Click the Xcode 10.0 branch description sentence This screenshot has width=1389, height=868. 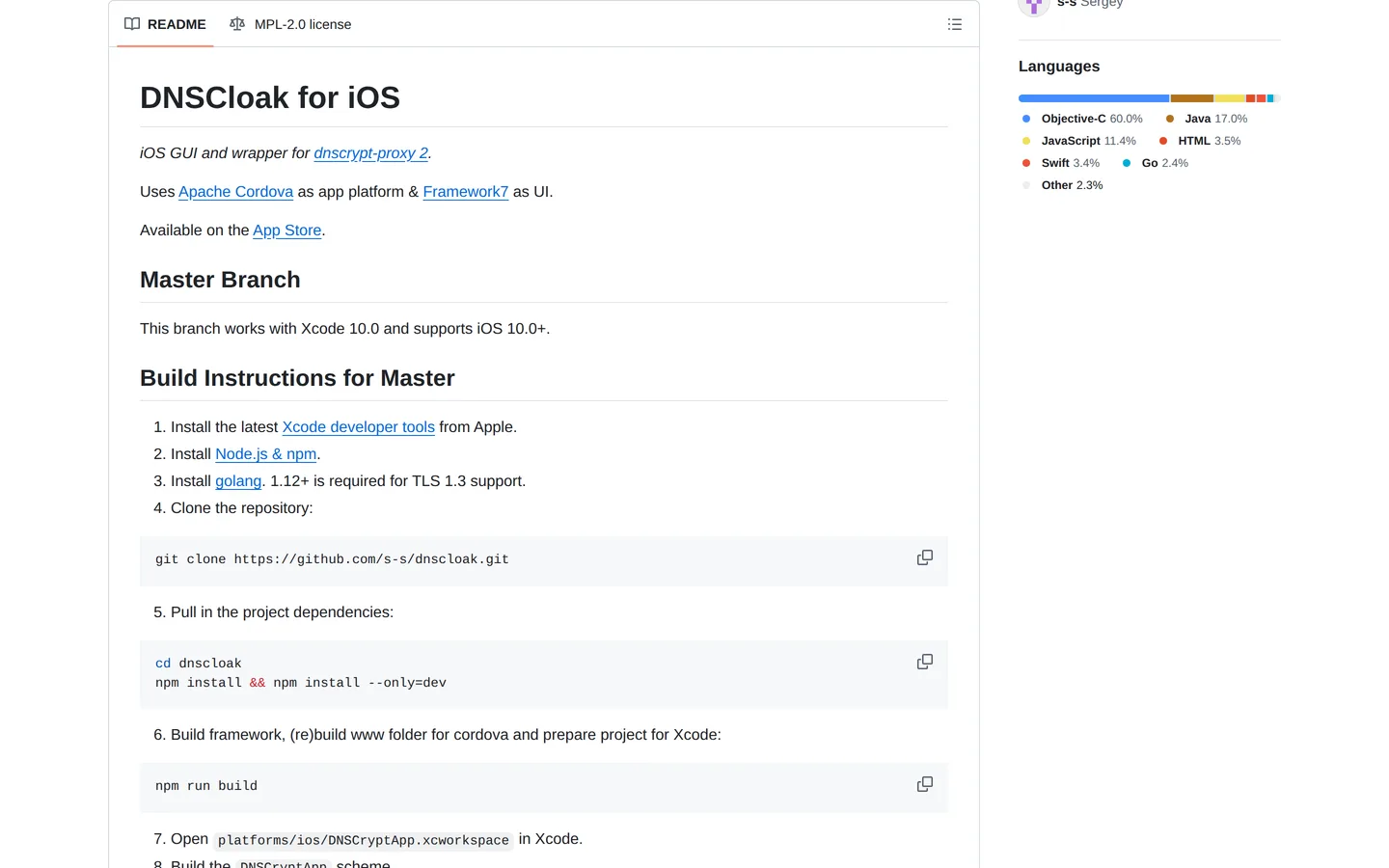coord(345,329)
